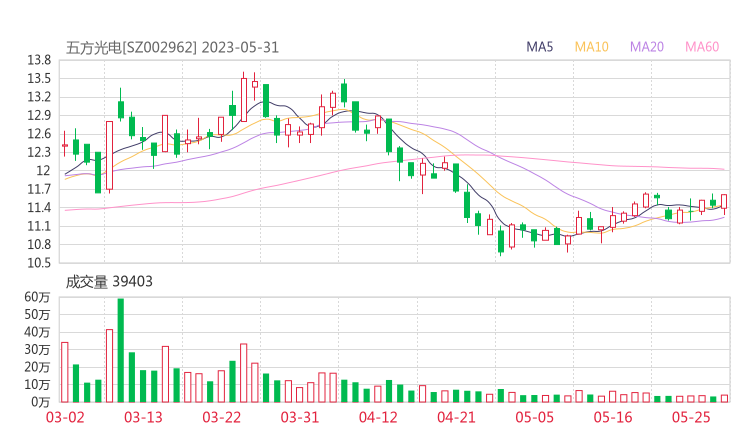Click the 03-02 date axis label
Viewport: 740px width, 440px height.
[x=65, y=417]
